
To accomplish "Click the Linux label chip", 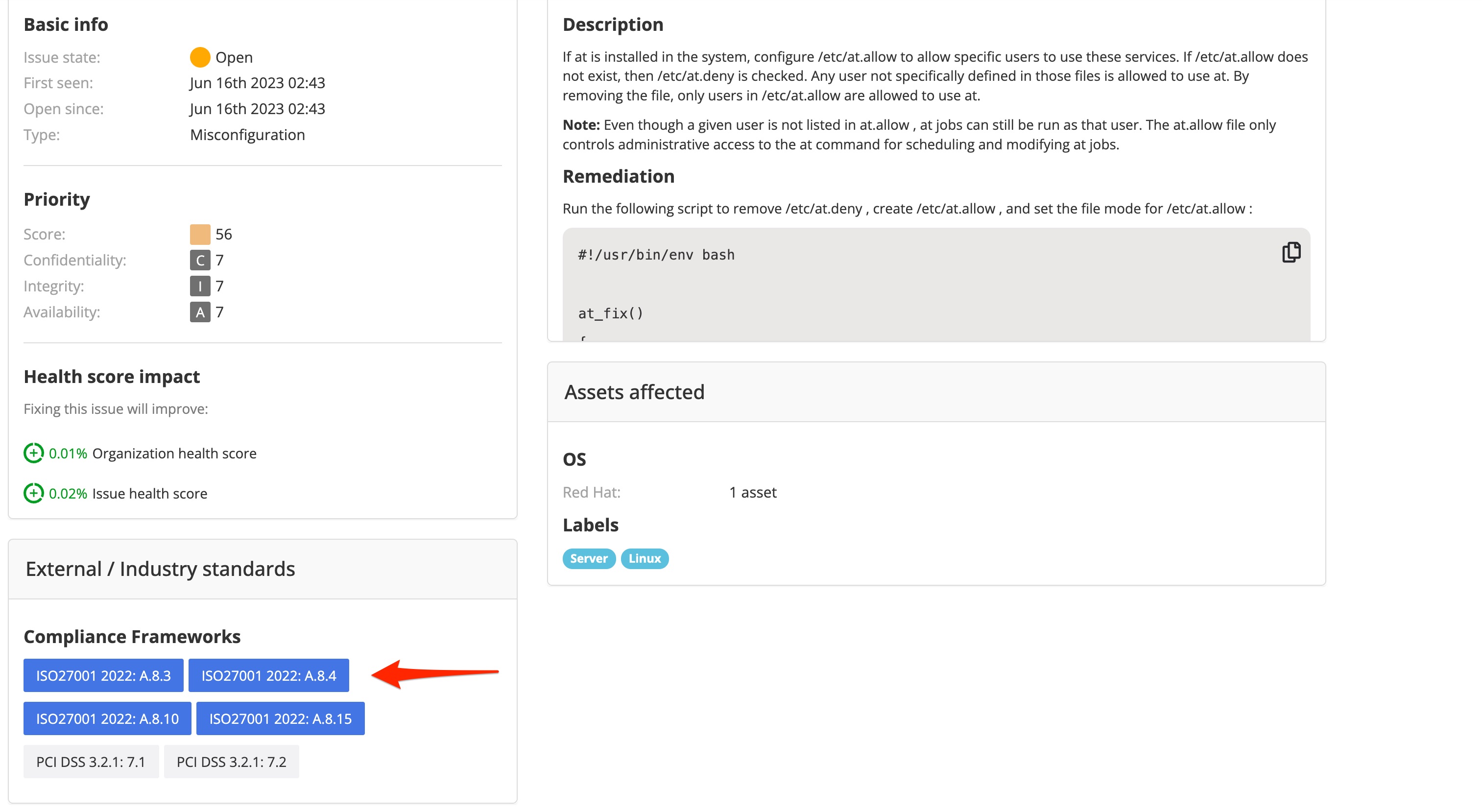I will coord(645,558).
